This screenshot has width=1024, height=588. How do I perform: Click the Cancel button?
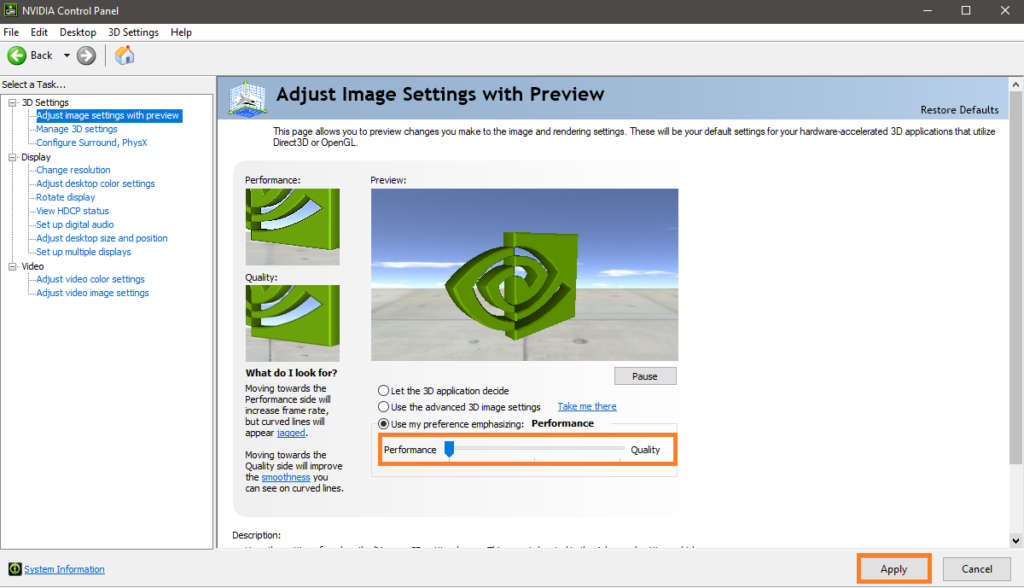click(977, 569)
